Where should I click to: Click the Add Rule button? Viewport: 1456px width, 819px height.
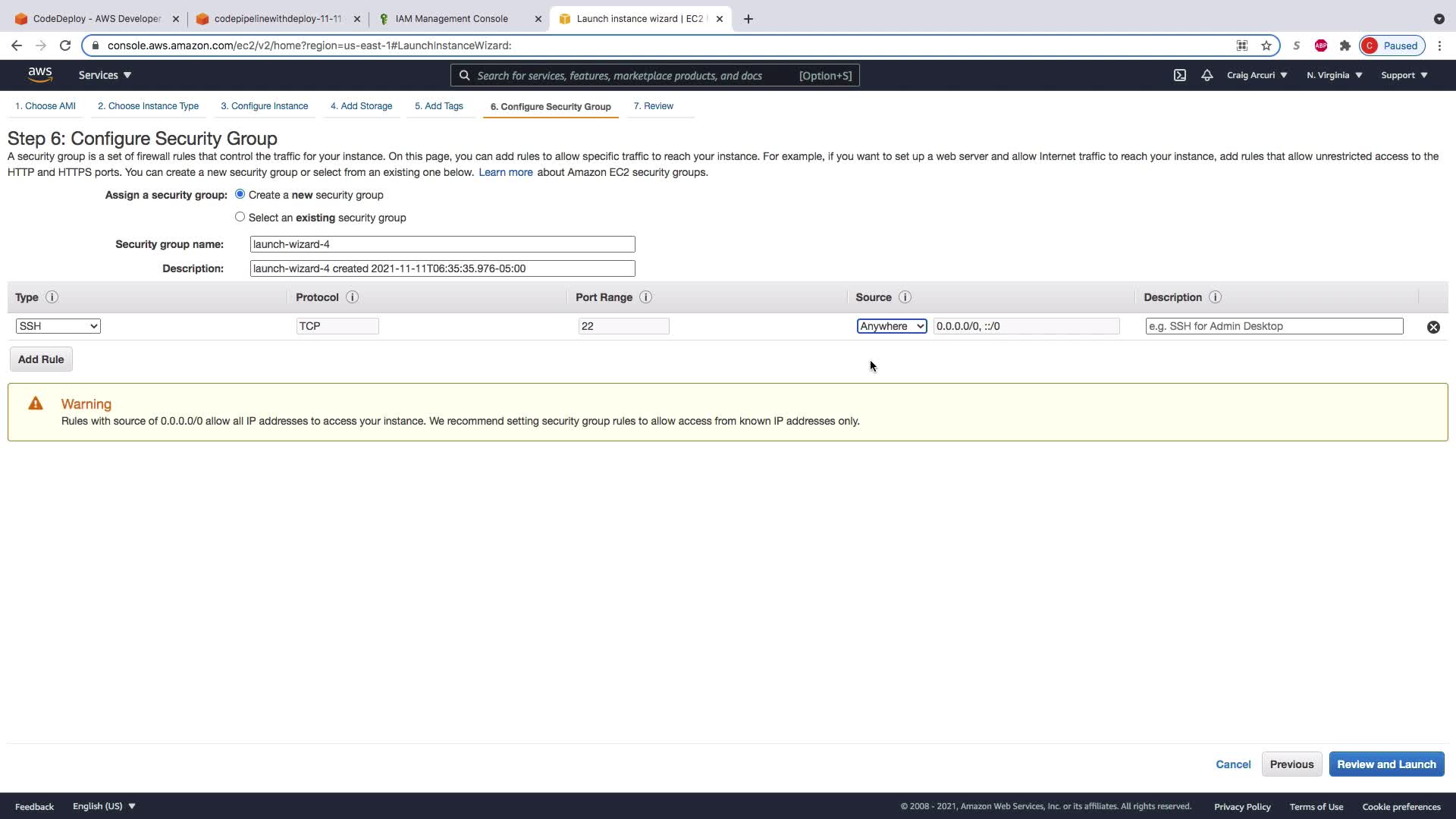pos(41,359)
